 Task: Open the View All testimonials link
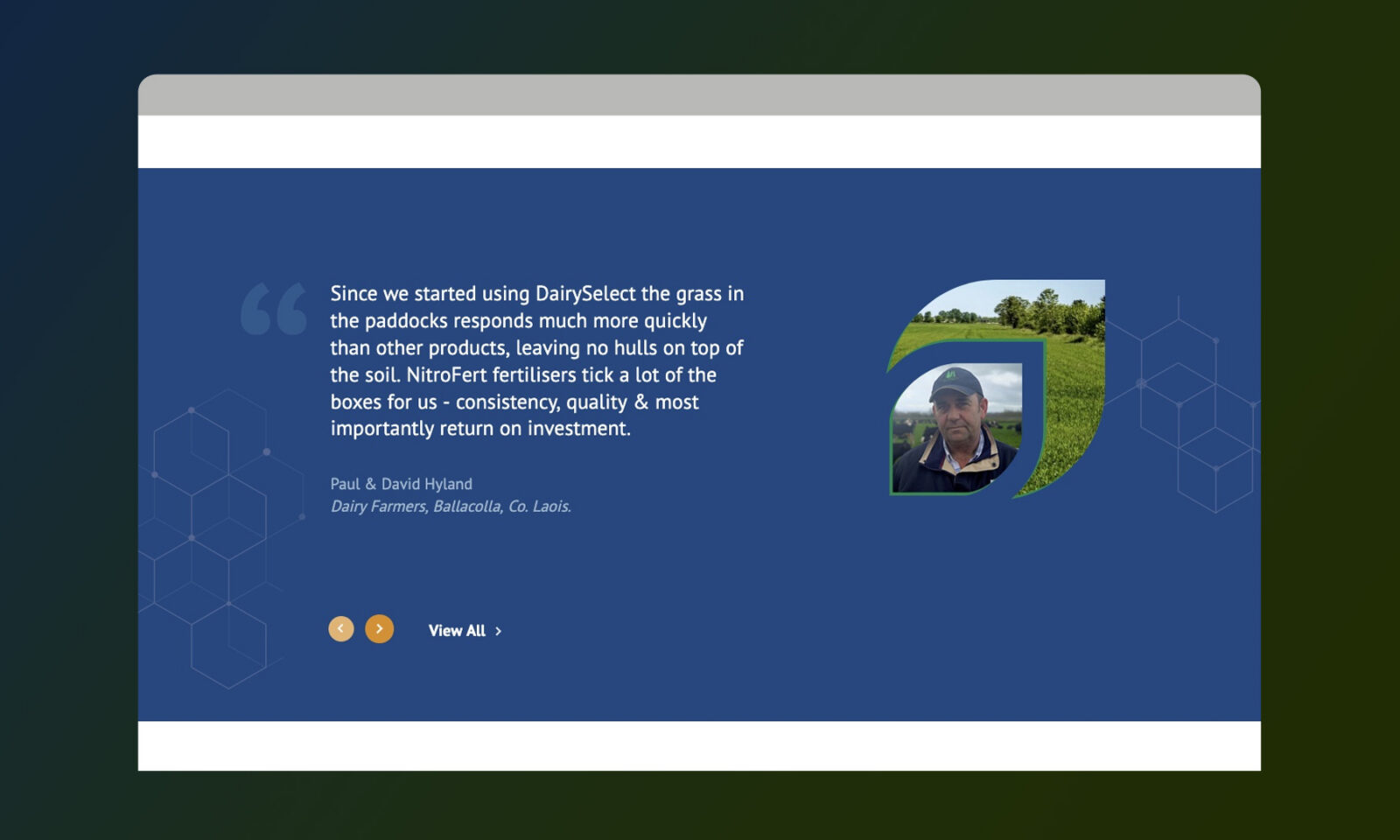click(465, 630)
